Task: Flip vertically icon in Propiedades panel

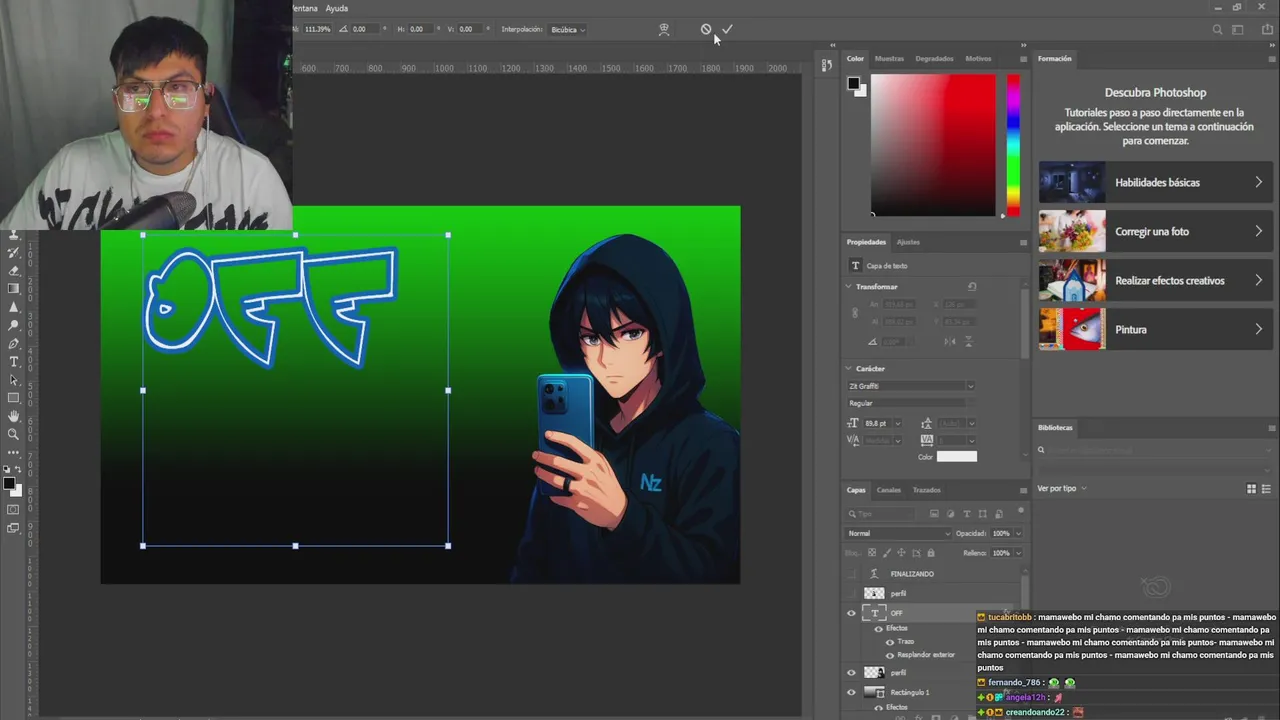Action: coord(969,342)
